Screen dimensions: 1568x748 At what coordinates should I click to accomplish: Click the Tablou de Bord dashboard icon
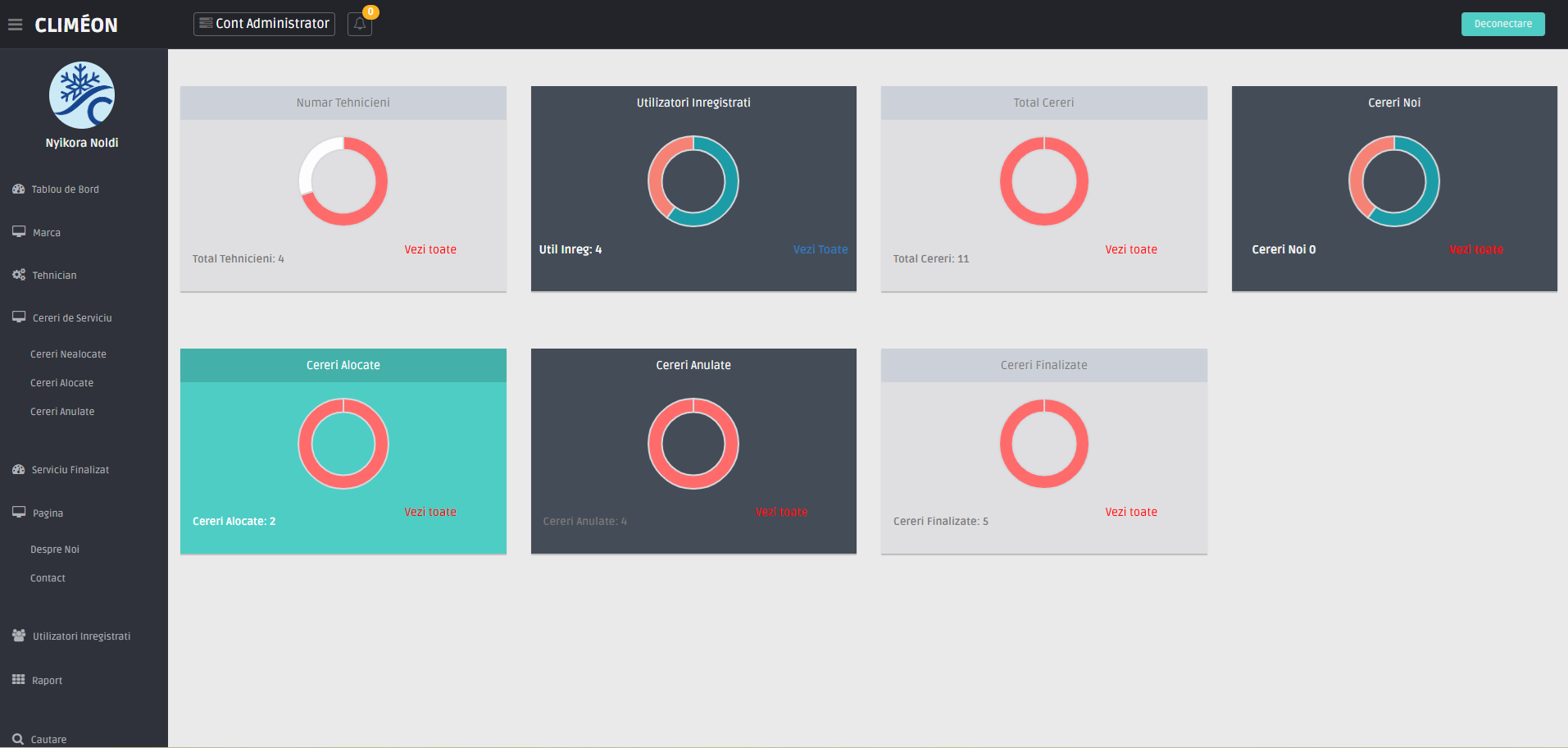(18, 189)
